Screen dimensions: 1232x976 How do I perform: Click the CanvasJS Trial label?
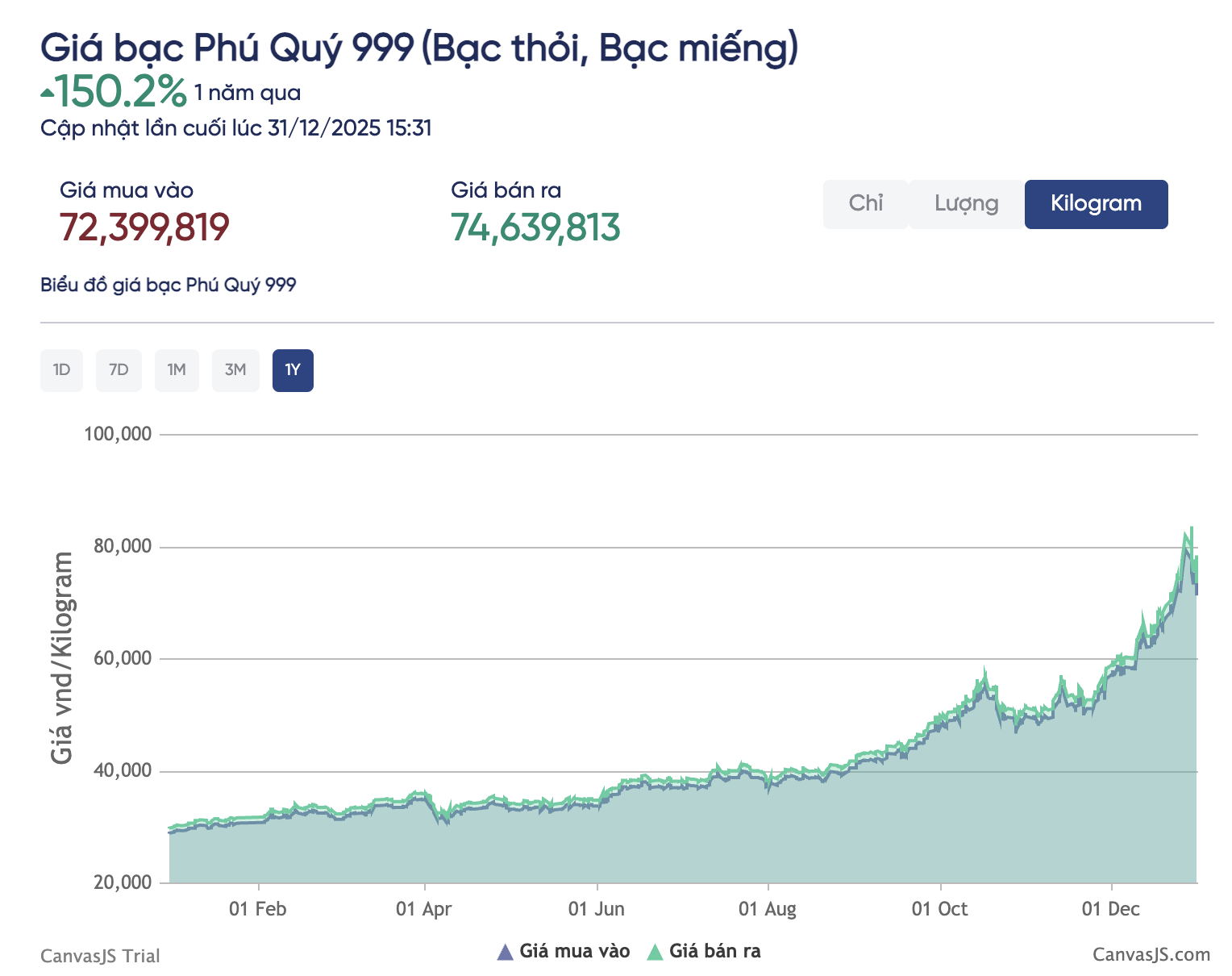[x=100, y=956]
